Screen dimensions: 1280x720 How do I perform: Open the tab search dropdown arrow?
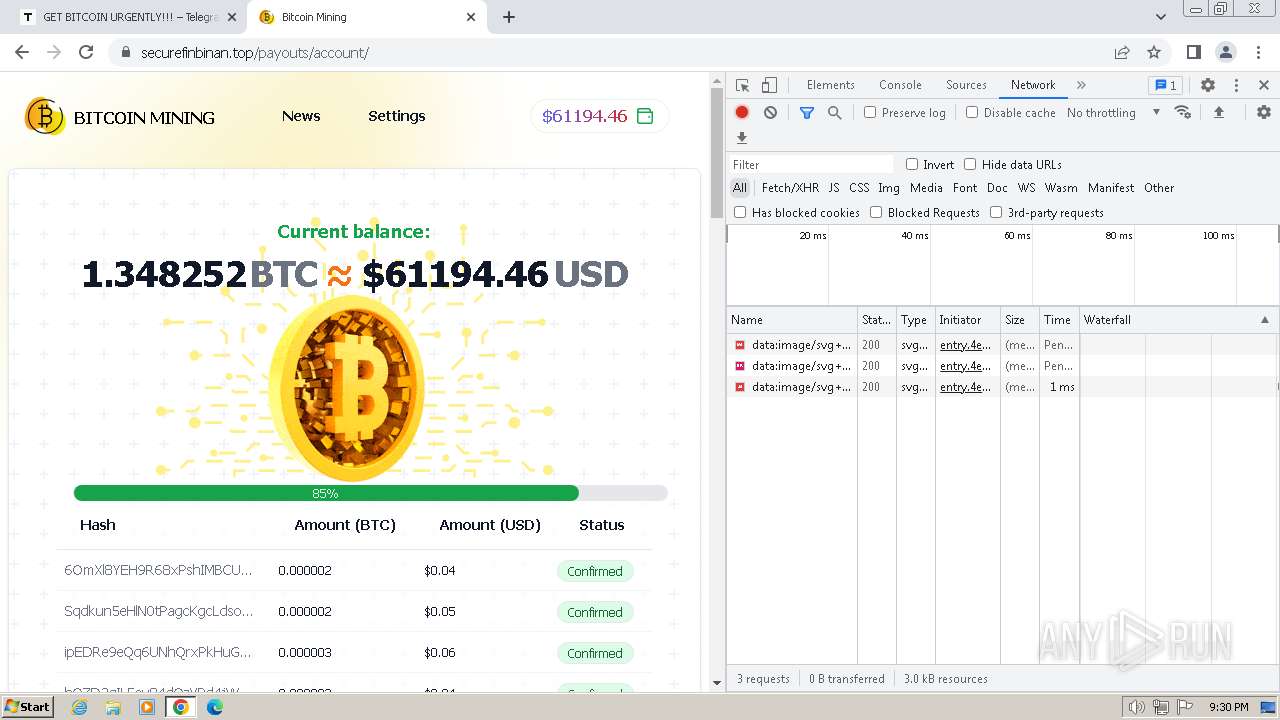pyautogui.click(x=1160, y=17)
